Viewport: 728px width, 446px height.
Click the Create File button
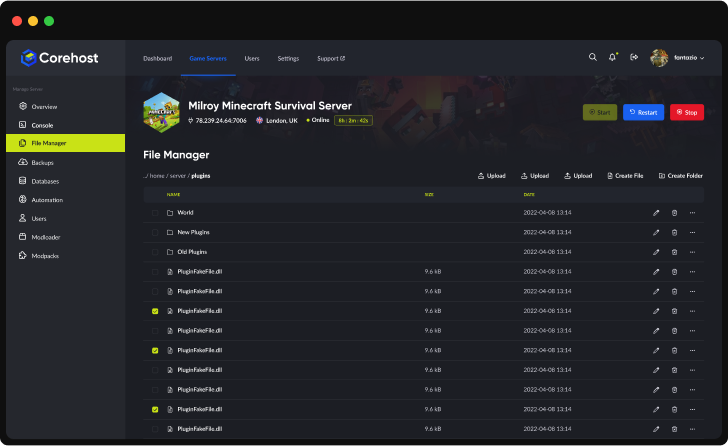625,176
